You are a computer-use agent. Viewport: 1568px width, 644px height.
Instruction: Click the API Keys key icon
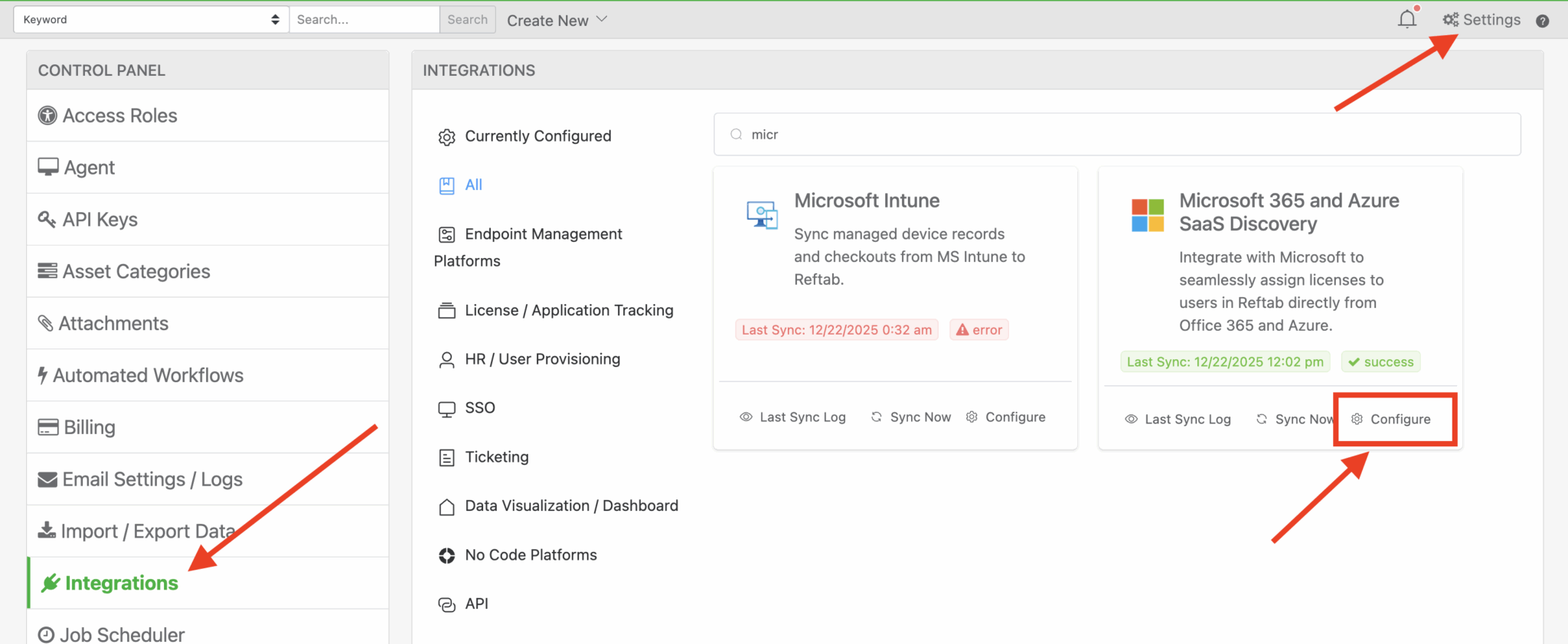pyautogui.click(x=47, y=219)
